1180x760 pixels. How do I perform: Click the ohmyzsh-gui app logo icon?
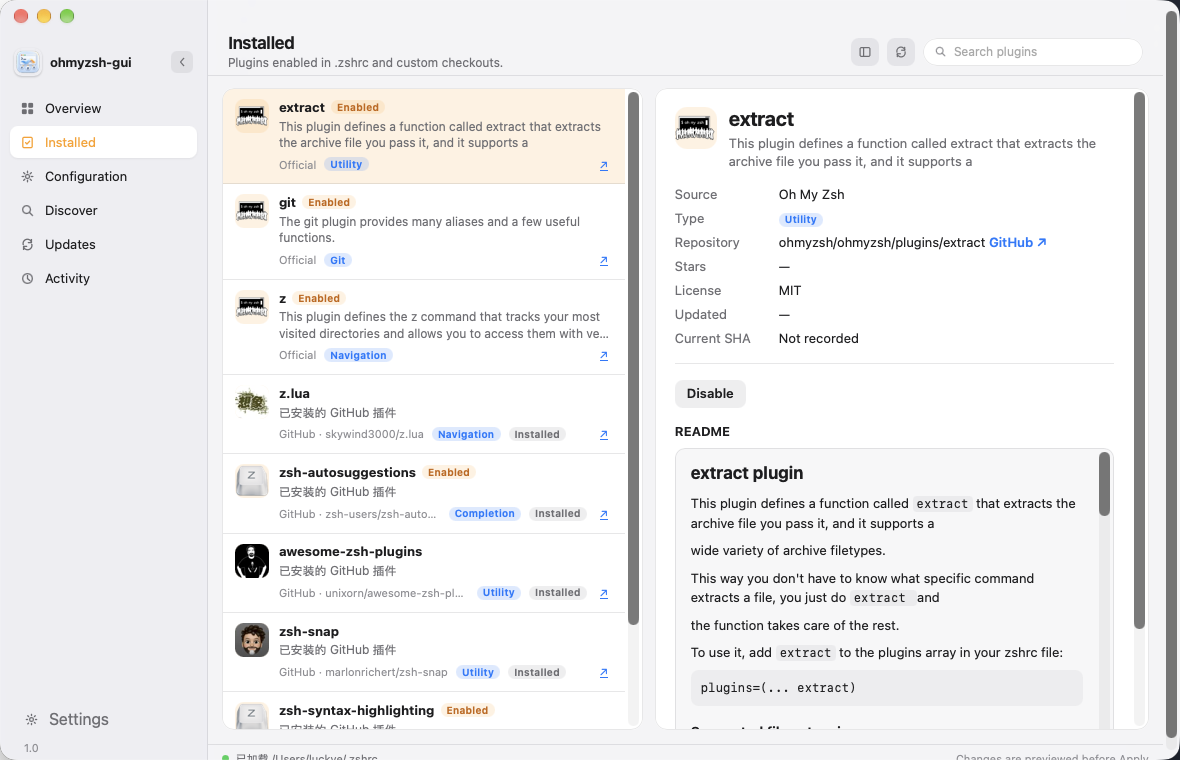click(x=28, y=63)
